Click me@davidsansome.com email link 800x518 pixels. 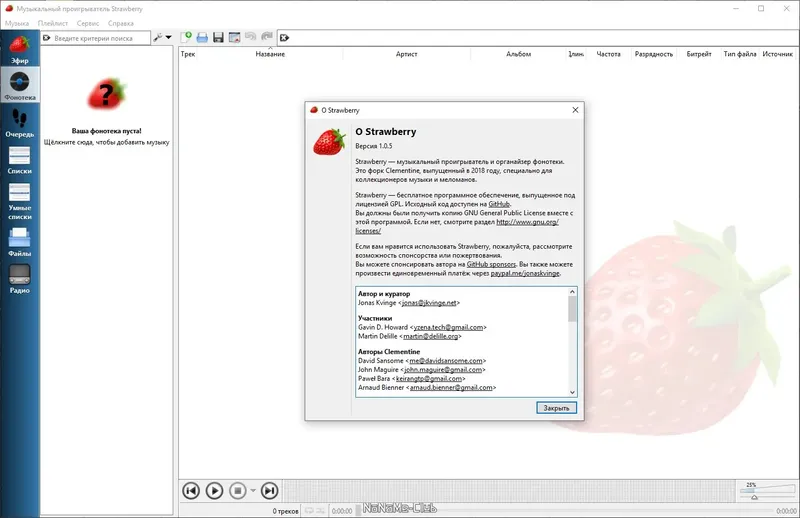pyautogui.click(x=445, y=360)
